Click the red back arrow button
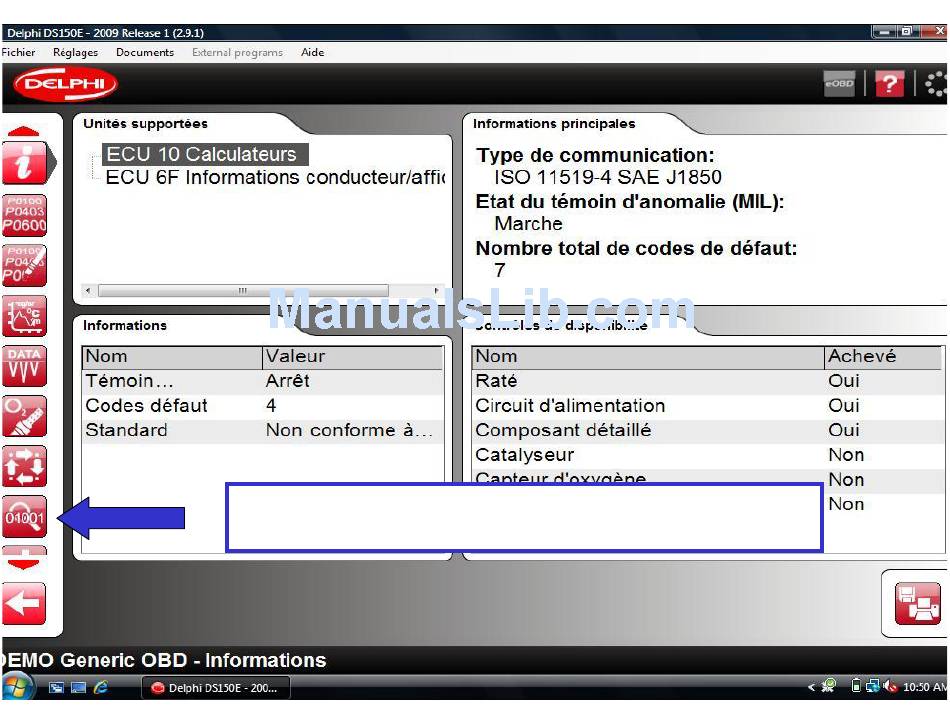950x725 pixels. (x=23, y=604)
